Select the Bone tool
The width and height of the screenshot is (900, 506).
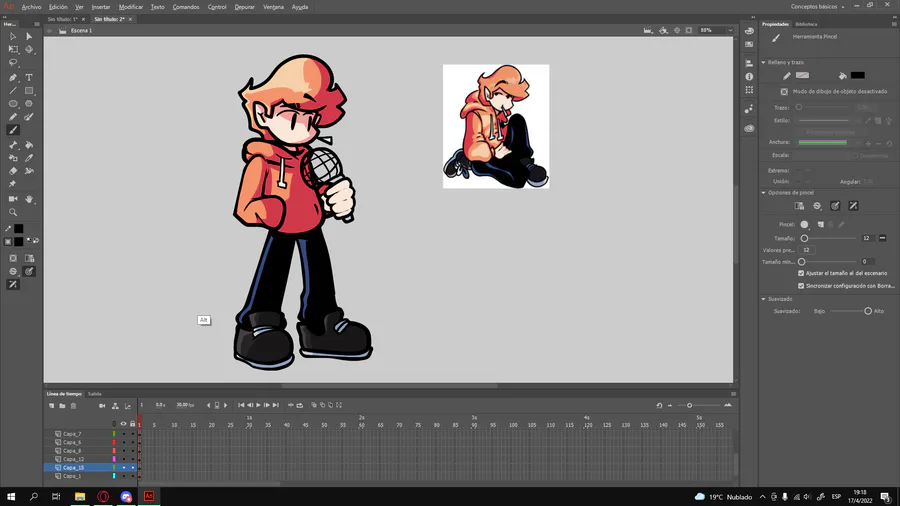(x=13, y=145)
